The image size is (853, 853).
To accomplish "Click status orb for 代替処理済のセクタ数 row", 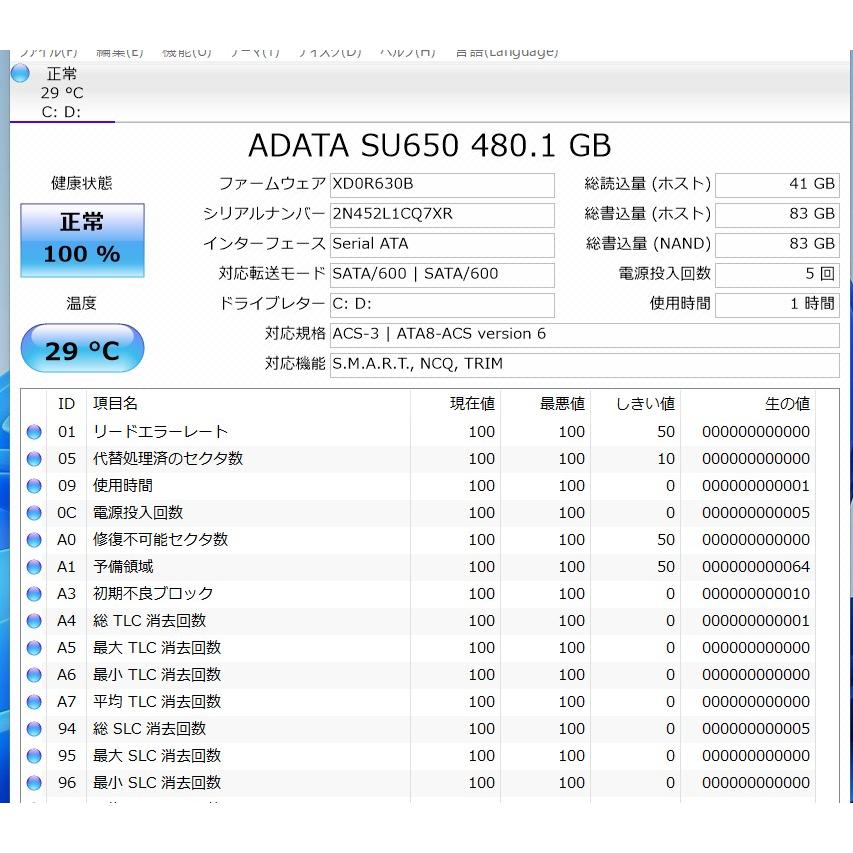I will click(34, 459).
